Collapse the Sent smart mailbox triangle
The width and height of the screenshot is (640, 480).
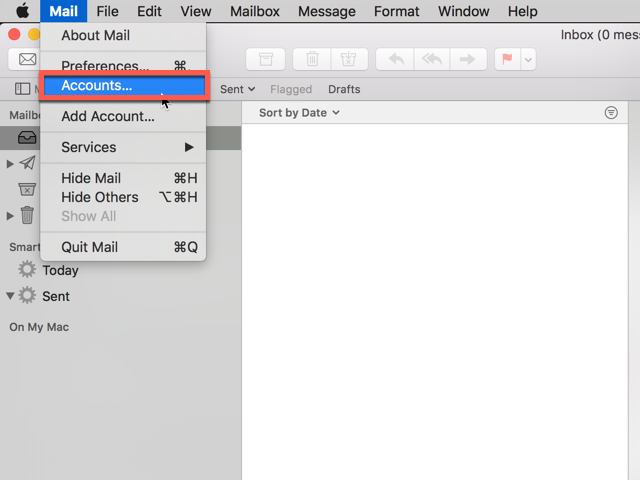(x=10, y=296)
